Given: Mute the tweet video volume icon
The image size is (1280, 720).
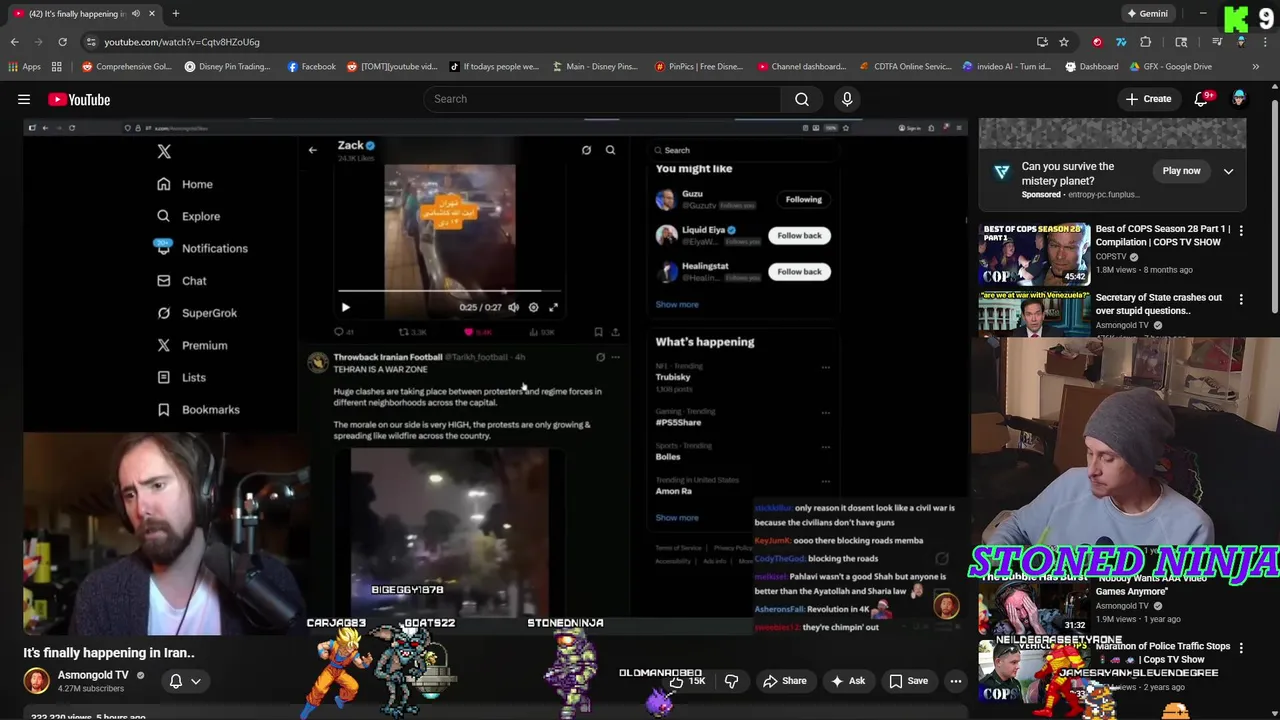Looking at the screenshot, I should click(x=513, y=308).
